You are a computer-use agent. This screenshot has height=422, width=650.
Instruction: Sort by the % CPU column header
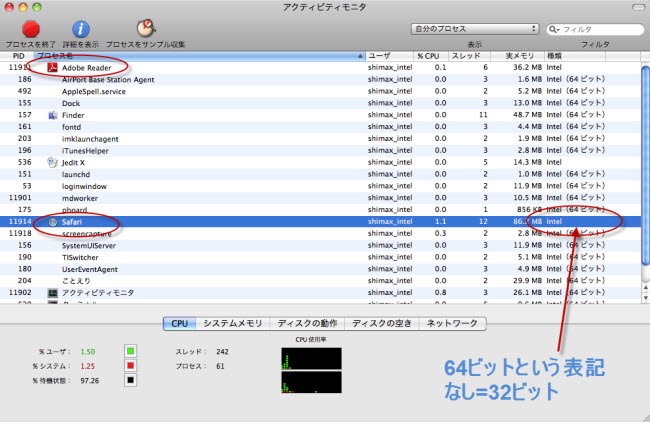431,56
